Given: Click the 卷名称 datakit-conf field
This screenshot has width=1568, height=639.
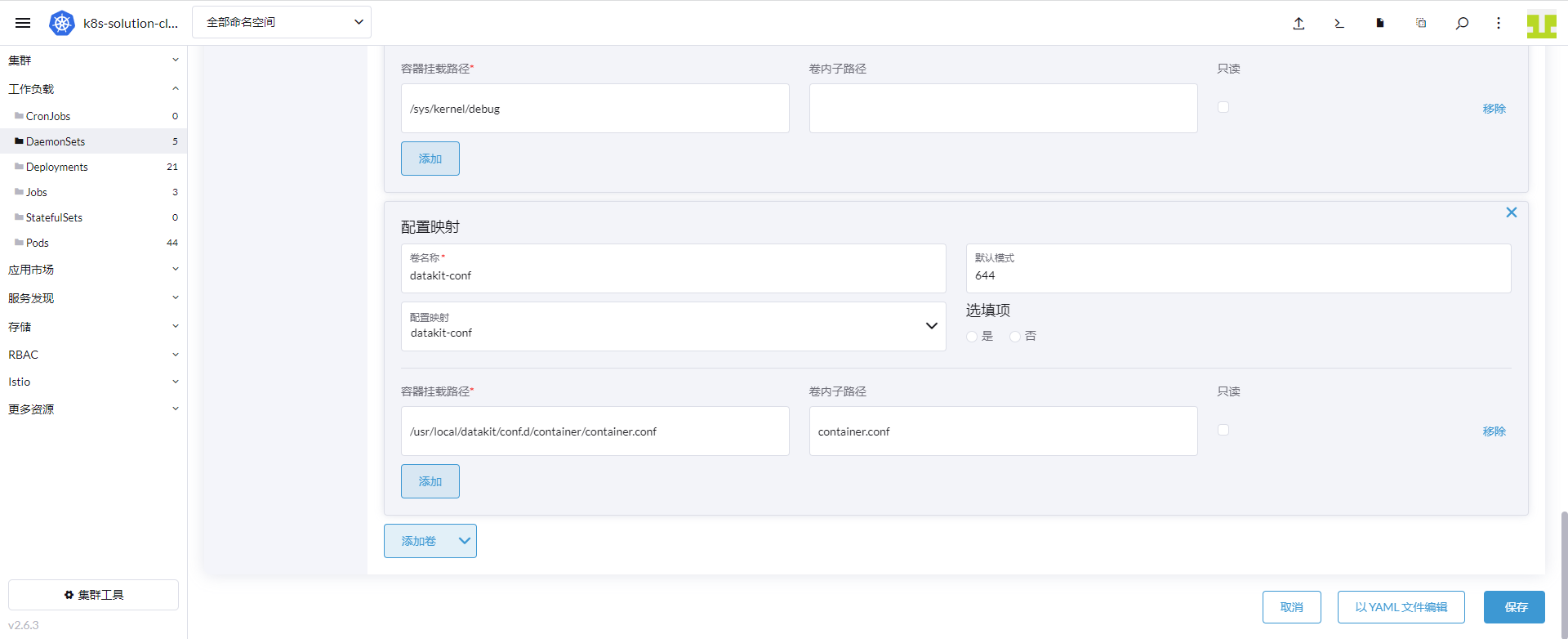Looking at the screenshot, I should [673, 268].
